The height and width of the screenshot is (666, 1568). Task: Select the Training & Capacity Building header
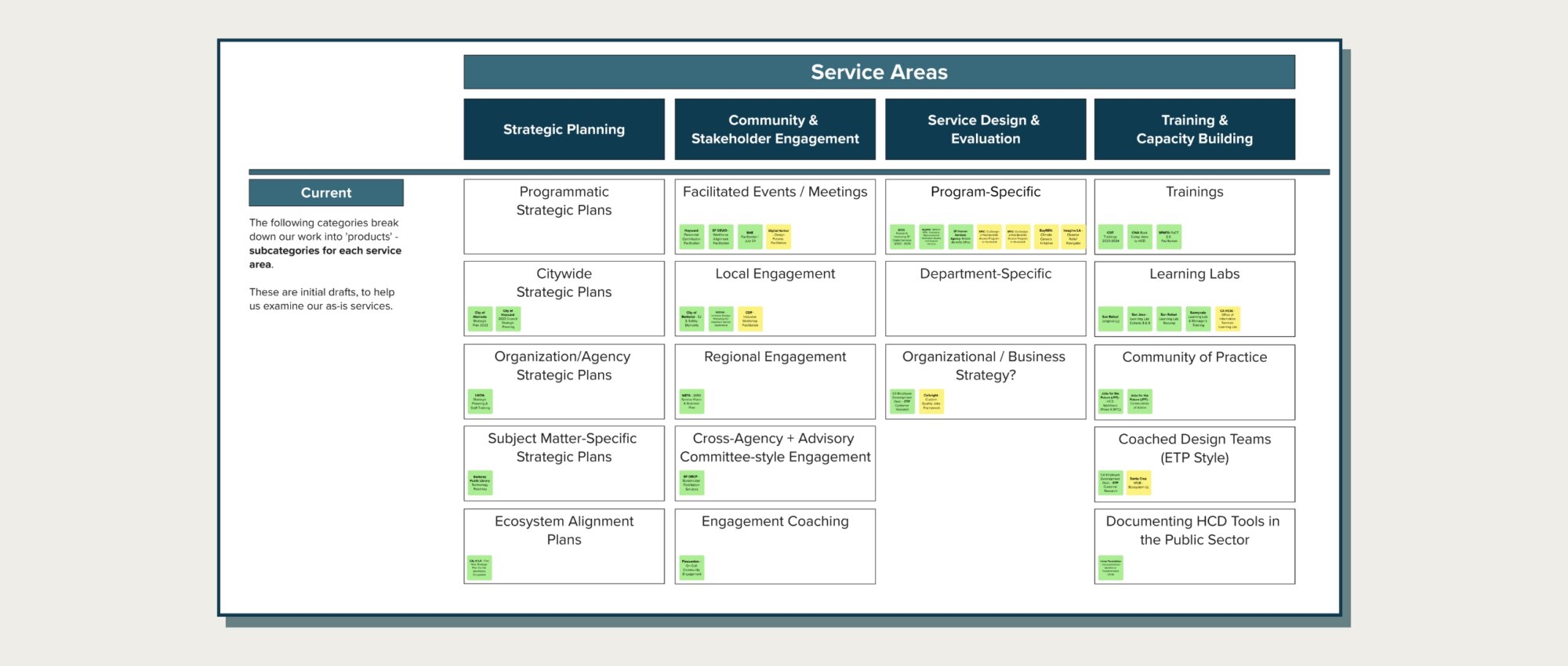pyautogui.click(x=1194, y=129)
